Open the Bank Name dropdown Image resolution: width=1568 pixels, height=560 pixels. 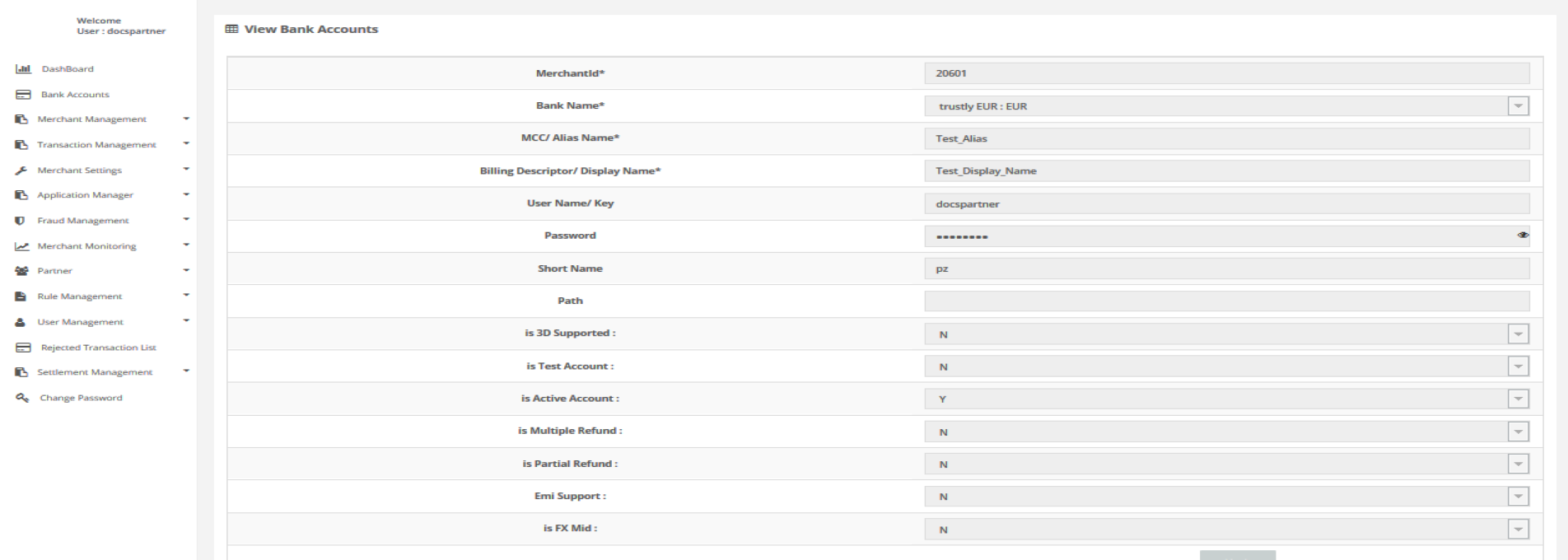click(x=1518, y=106)
